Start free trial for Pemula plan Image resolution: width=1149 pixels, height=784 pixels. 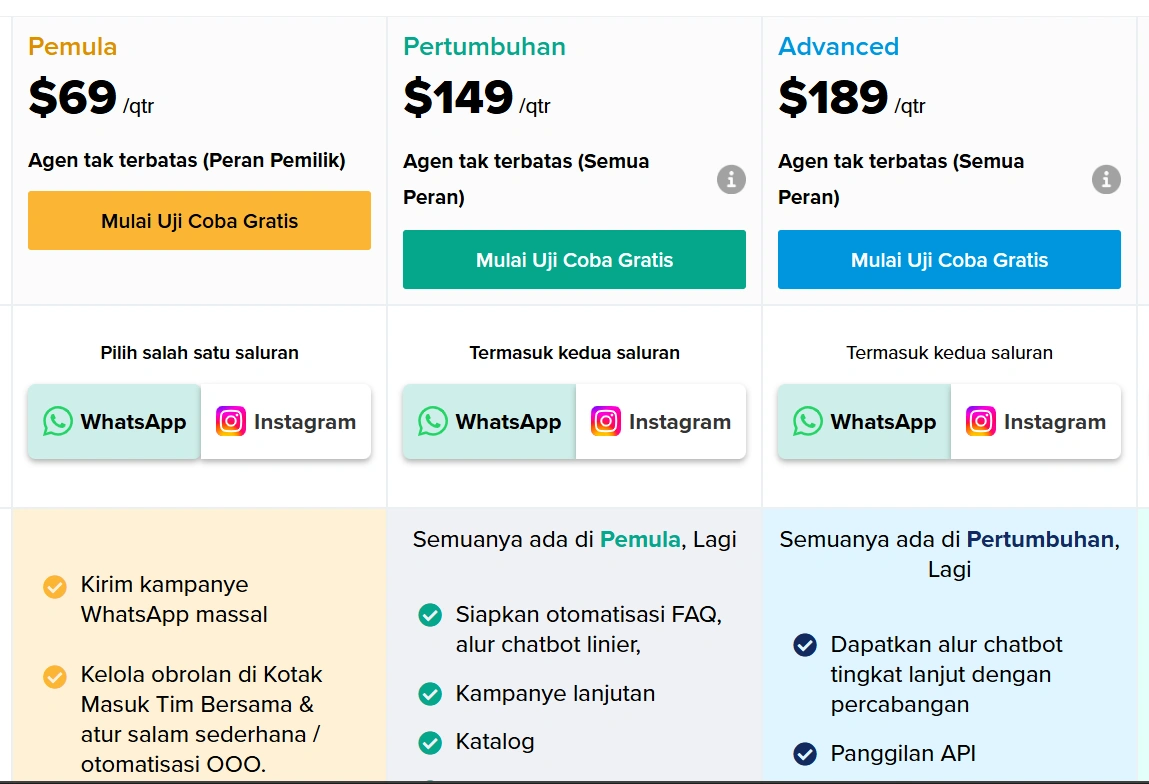tap(199, 221)
